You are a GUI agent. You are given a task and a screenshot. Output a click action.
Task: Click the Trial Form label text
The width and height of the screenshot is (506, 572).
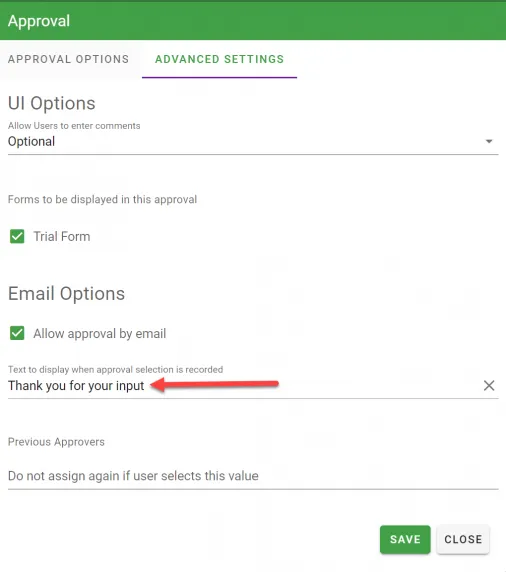(62, 236)
